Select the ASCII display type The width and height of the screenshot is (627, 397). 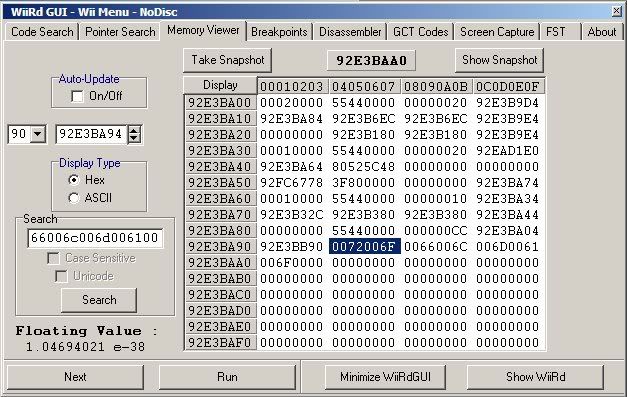tap(74, 198)
